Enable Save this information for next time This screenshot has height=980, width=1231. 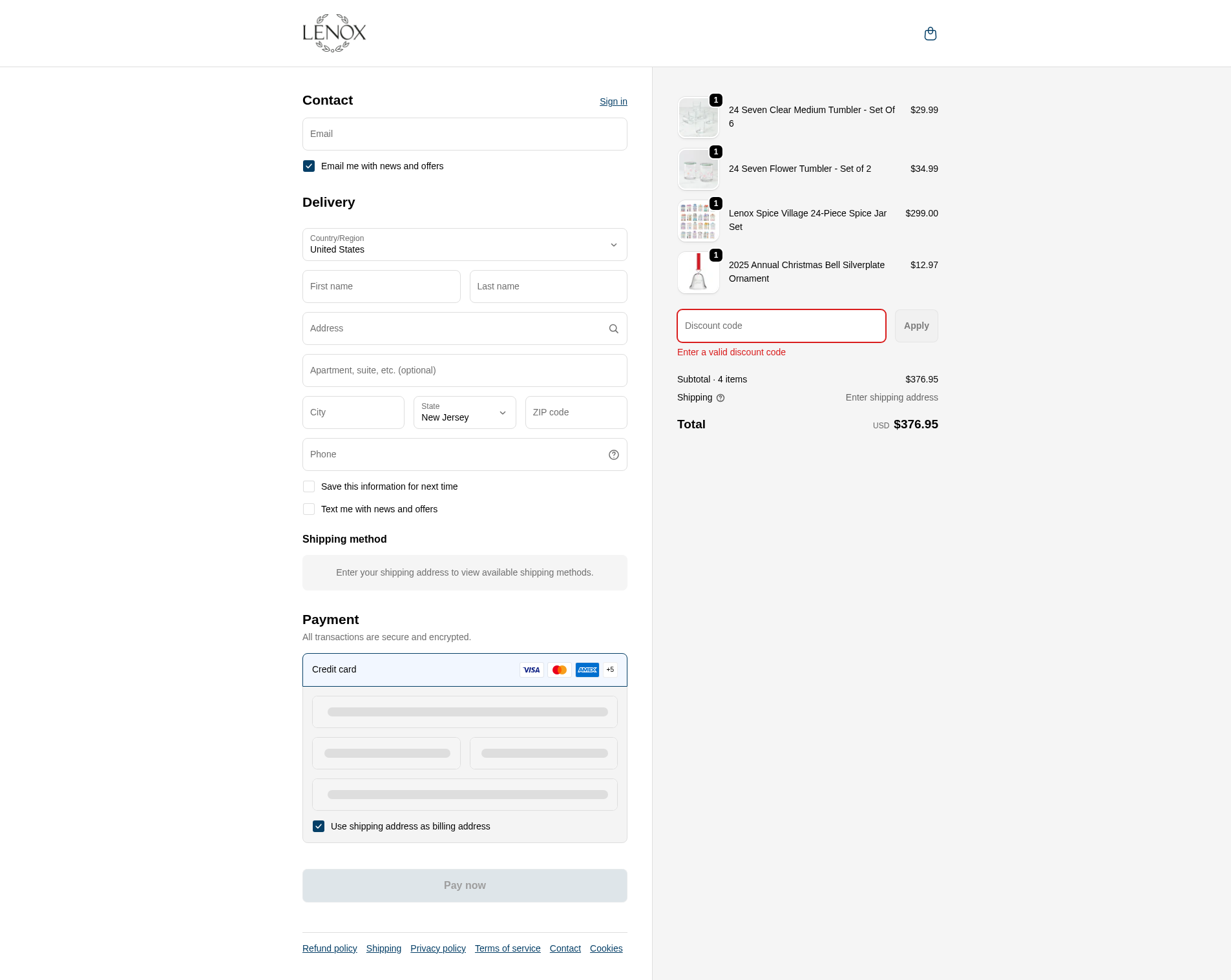309,486
